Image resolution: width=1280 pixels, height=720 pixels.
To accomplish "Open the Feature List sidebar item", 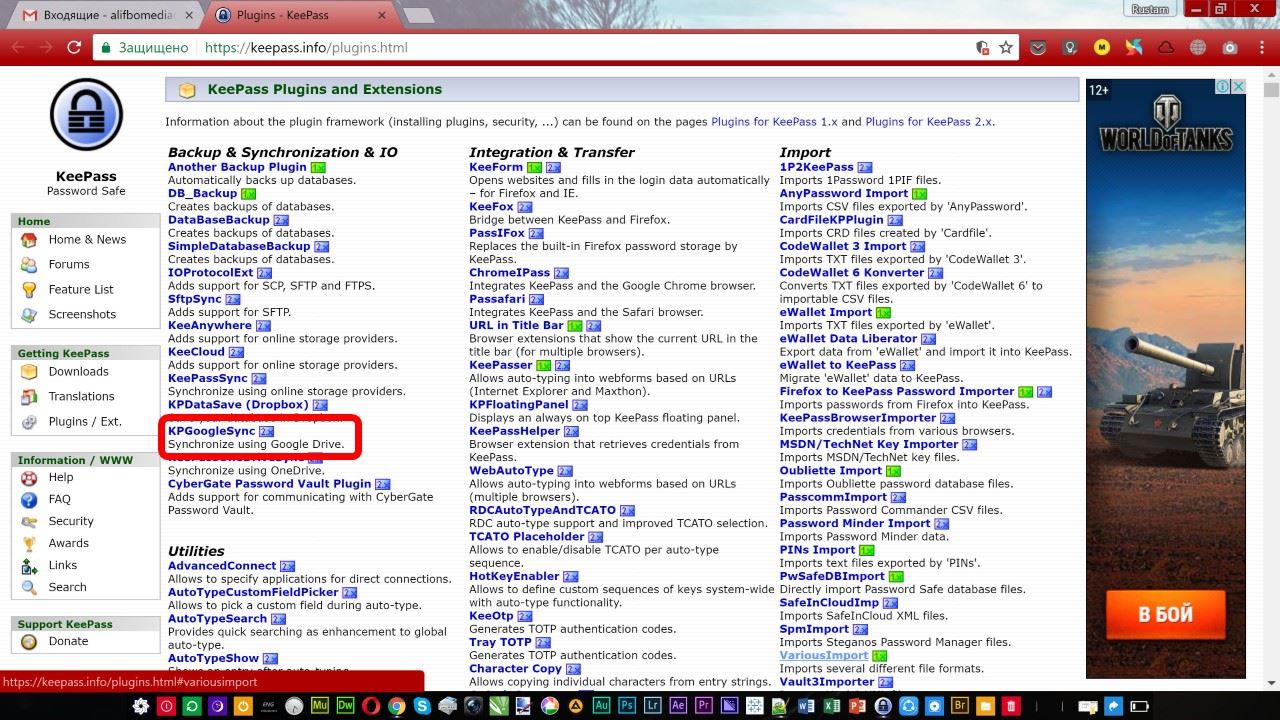I will click(x=81, y=289).
